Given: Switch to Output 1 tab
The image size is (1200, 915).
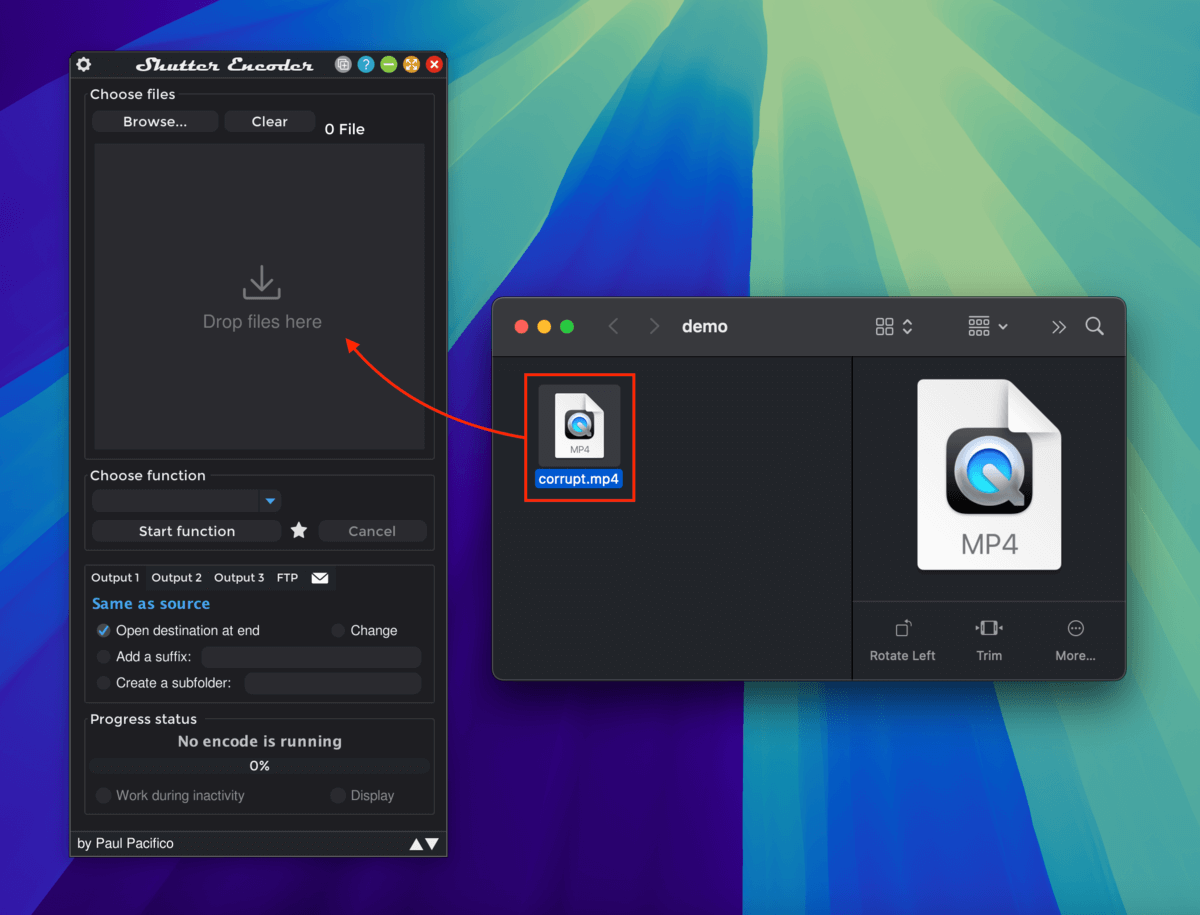Looking at the screenshot, I should point(116,577).
